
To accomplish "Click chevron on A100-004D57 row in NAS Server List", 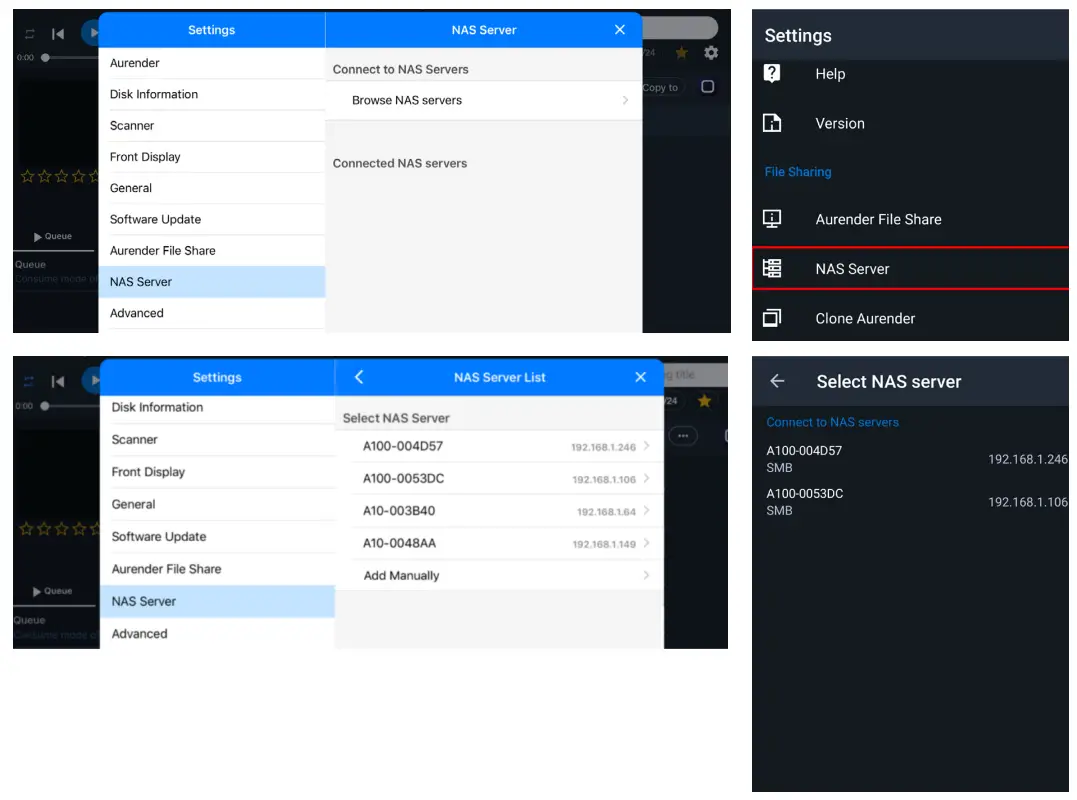I will pyautogui.click(x=646, y=446).
